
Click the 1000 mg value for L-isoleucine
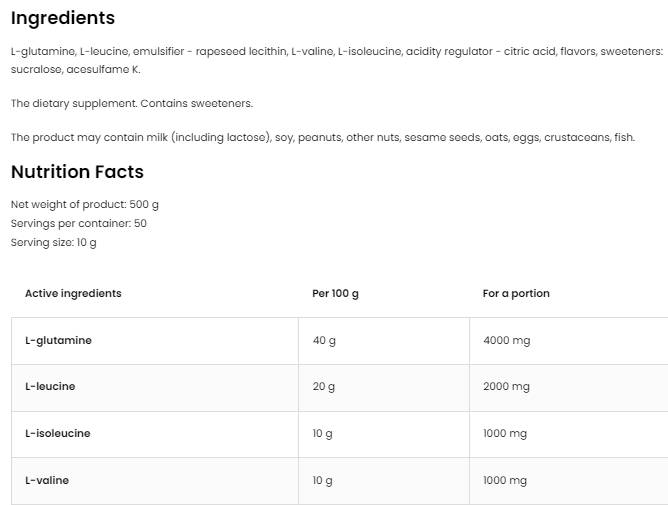[x=505, y=433]
